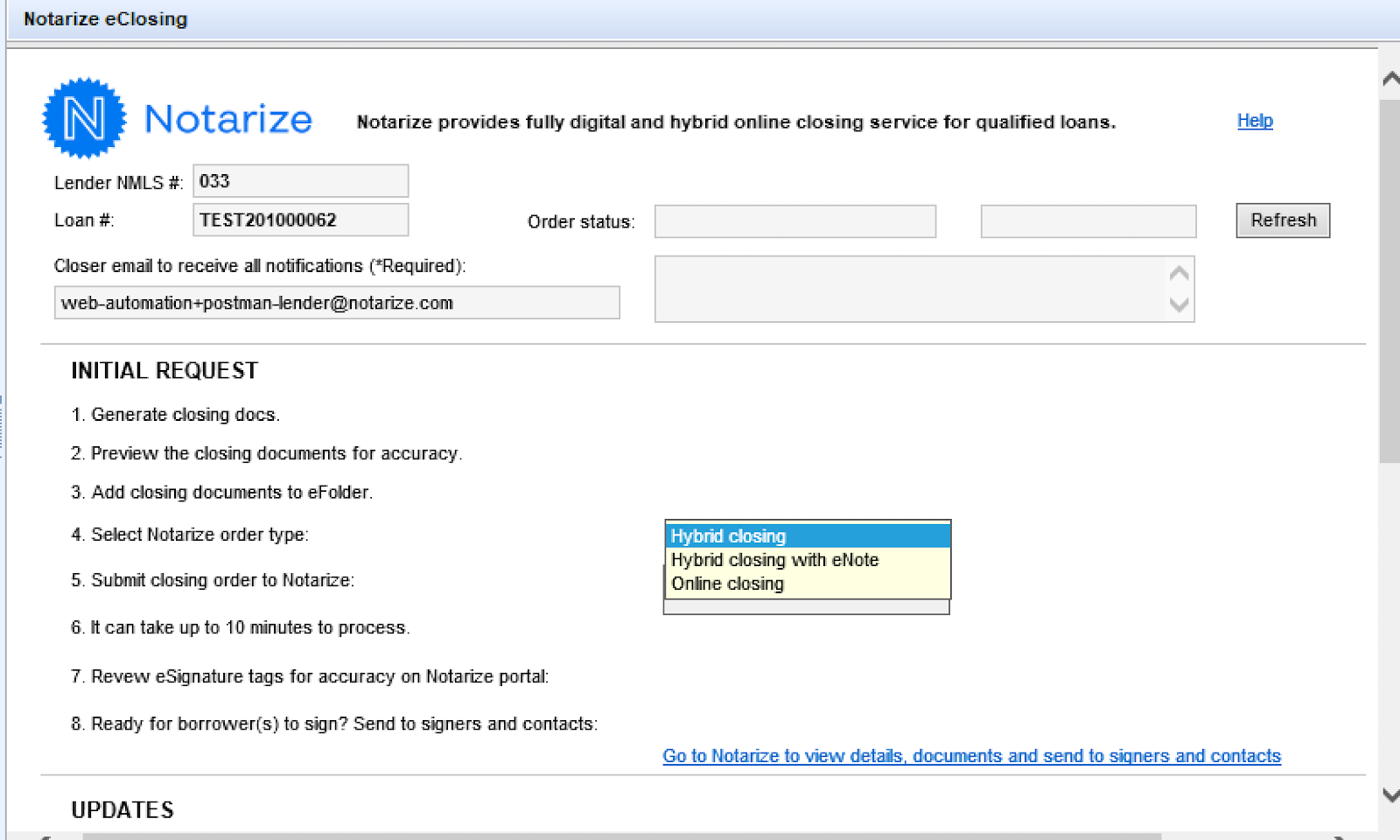The height and width of the screenshot is (840, 1400).
Task: Click the second Order status field
Action: (1088, 221)
